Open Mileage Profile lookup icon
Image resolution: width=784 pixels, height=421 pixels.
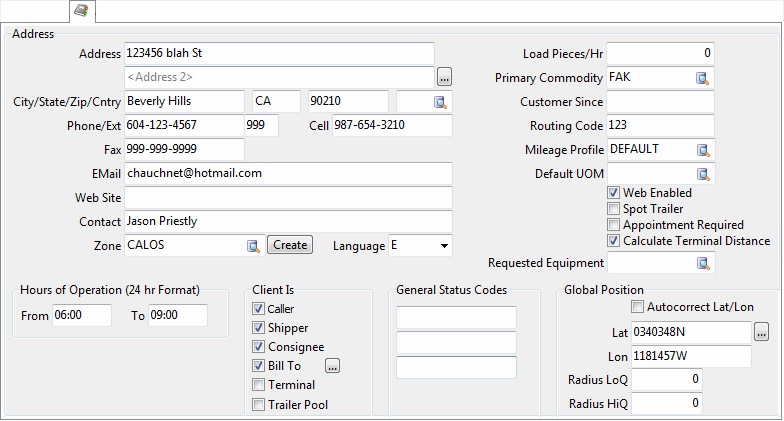point(703,150)
